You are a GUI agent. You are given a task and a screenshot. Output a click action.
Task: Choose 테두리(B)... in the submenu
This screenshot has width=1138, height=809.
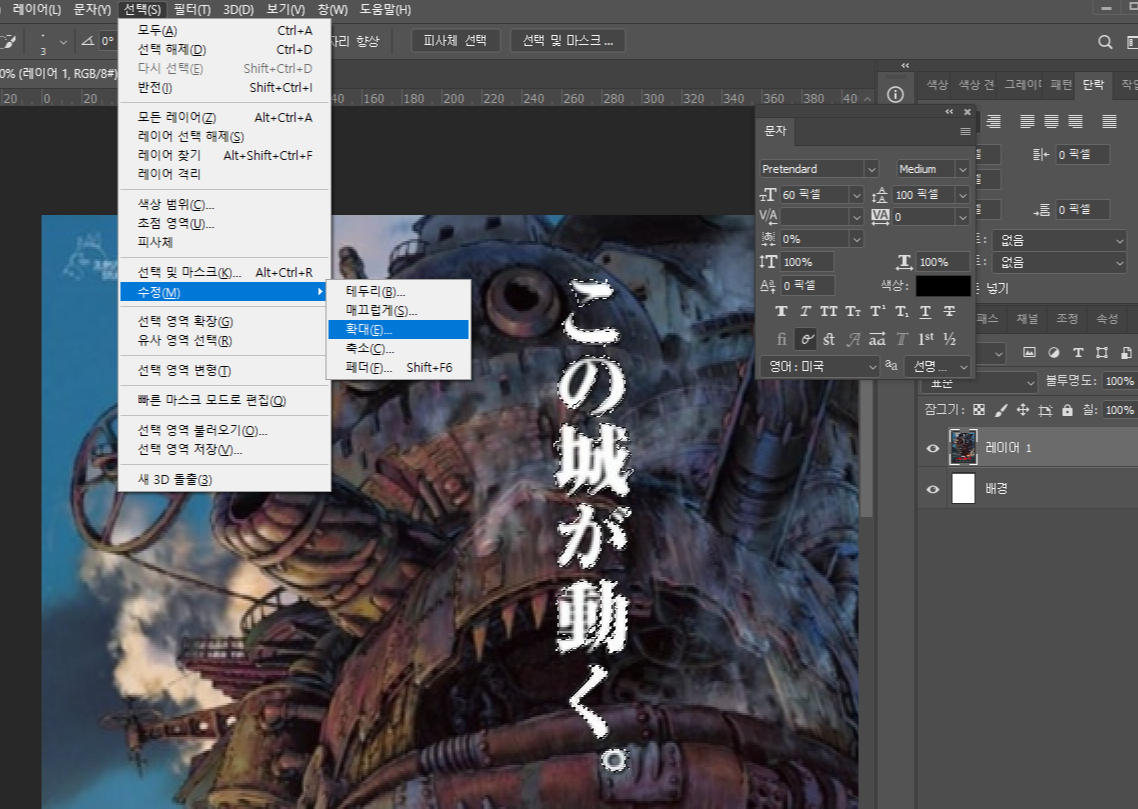[x=398, y=292]
